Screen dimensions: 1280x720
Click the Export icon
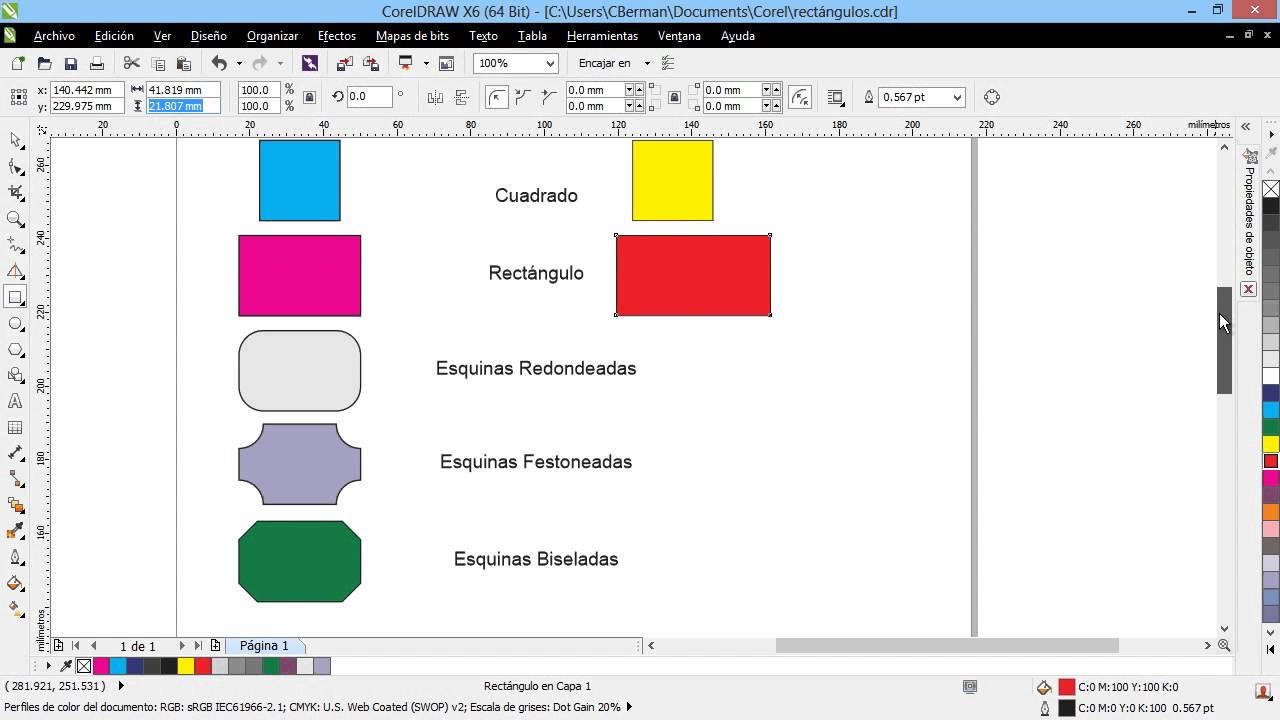pos(371,63)
